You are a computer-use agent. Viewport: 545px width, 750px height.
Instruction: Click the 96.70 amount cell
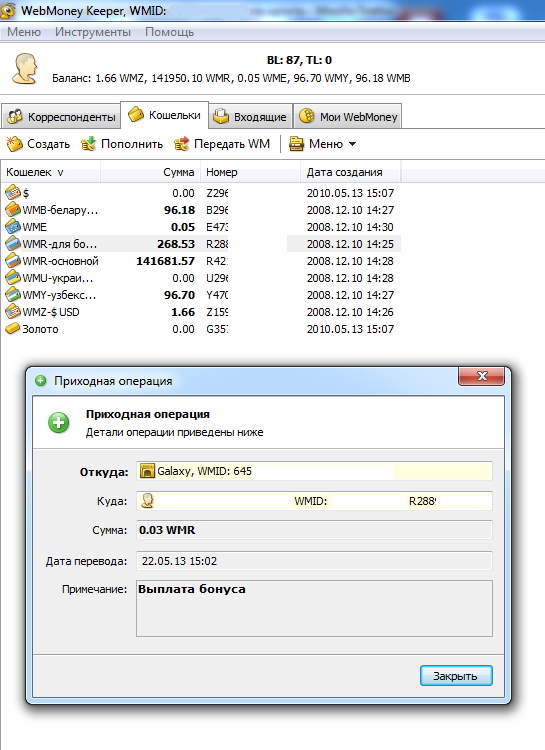click(x=179, y=295)
